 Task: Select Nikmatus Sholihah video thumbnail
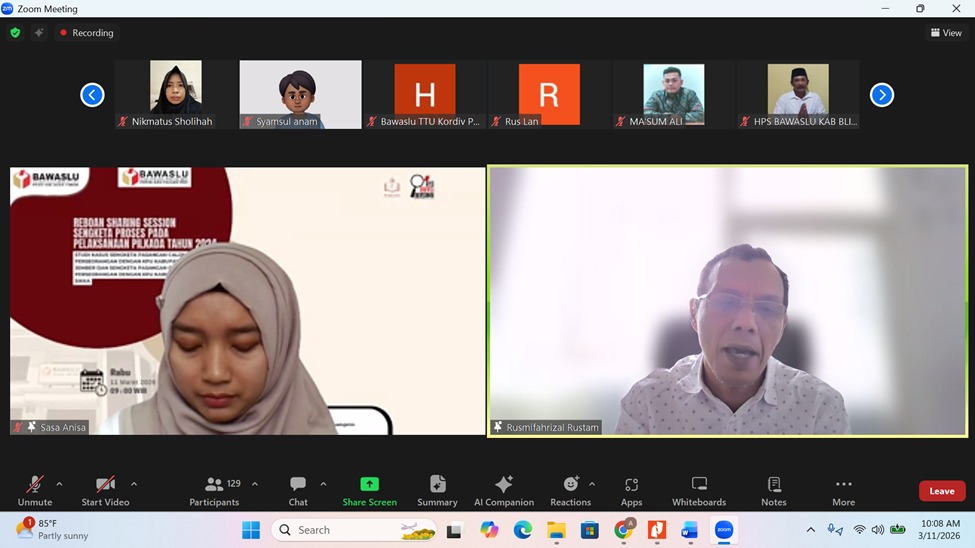[175, 94]
